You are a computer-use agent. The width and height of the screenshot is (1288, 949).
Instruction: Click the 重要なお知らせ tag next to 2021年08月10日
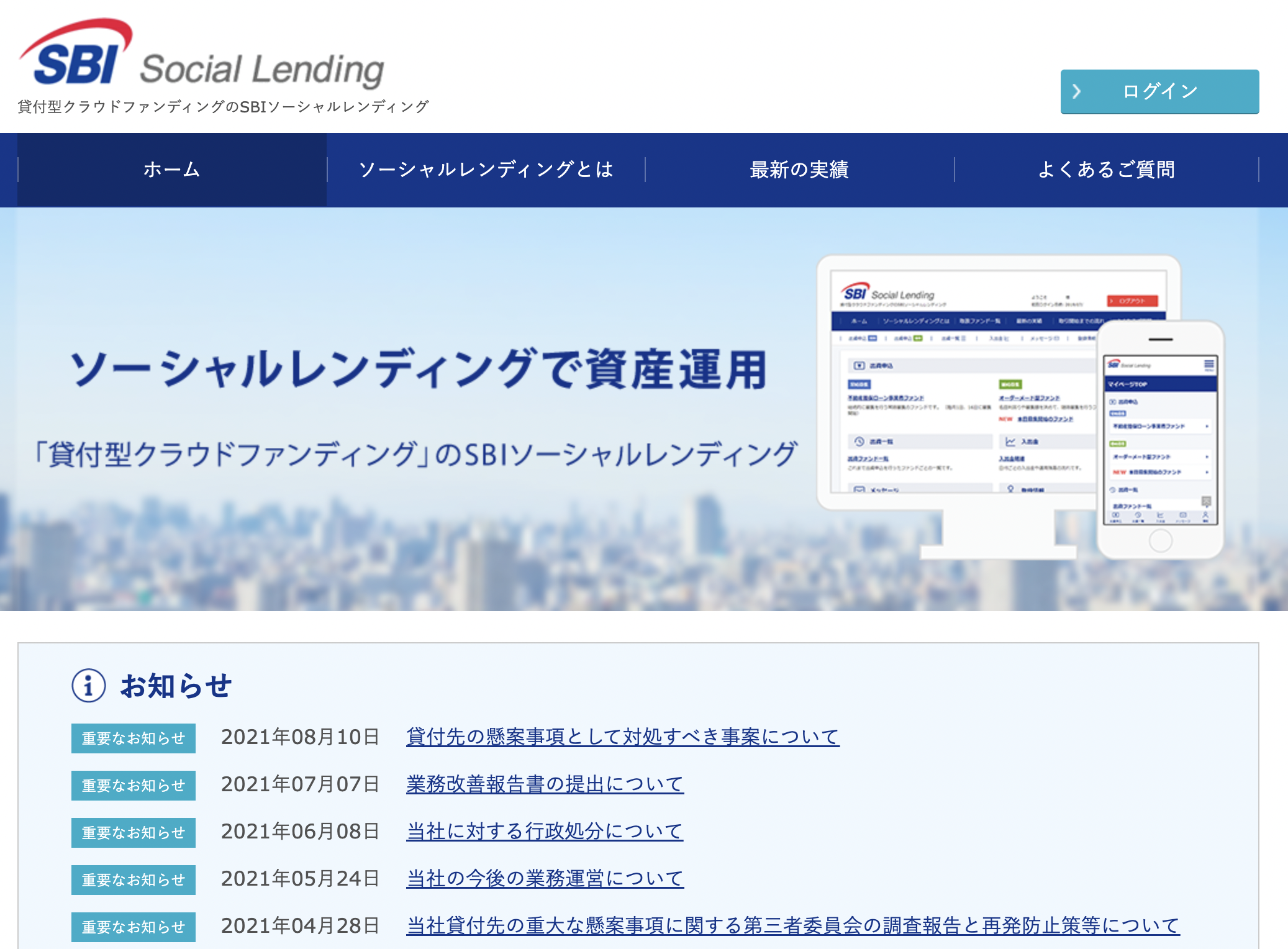point(133,738)
